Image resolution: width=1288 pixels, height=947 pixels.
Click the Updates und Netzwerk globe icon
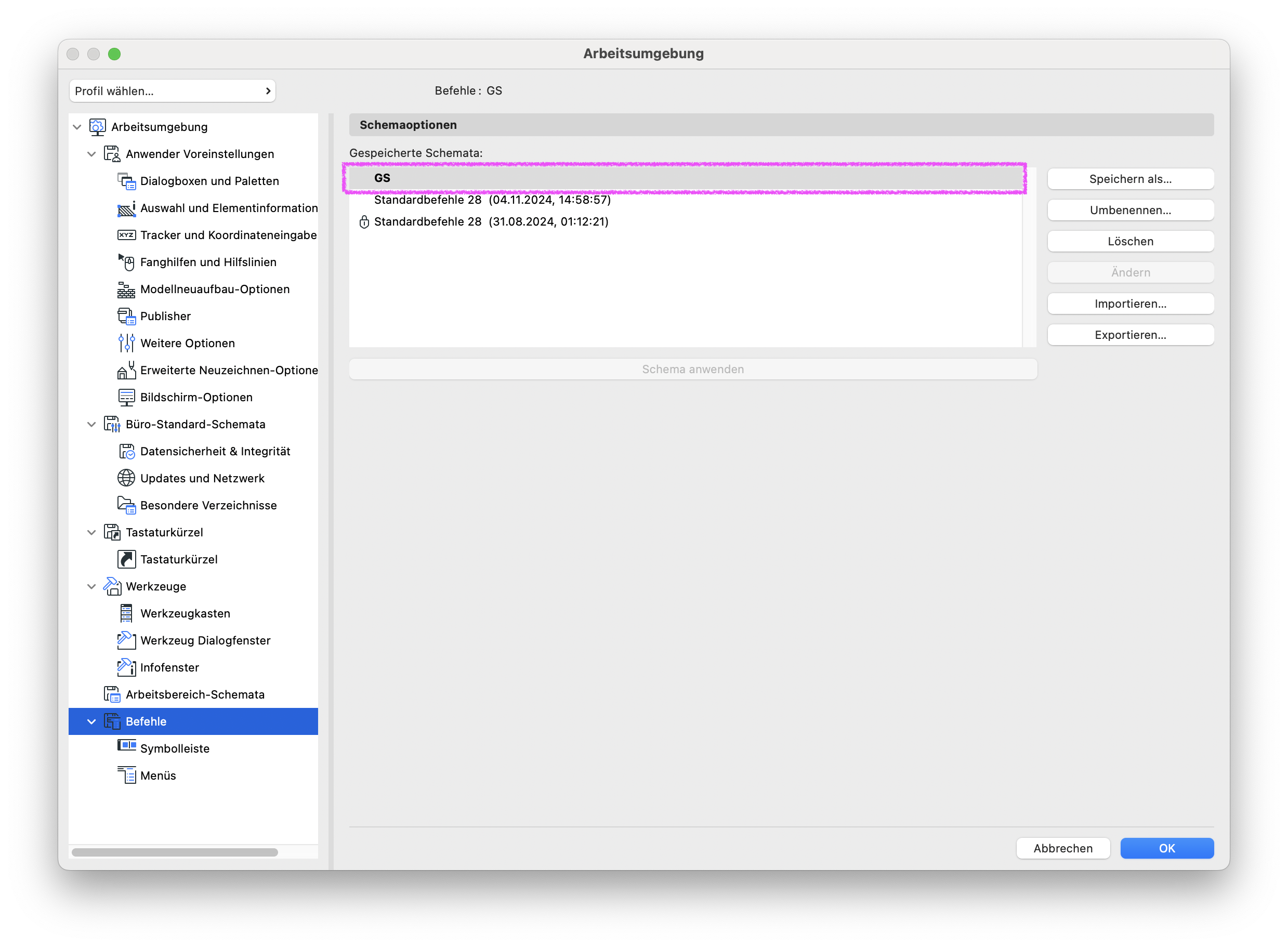pos(126,478)
